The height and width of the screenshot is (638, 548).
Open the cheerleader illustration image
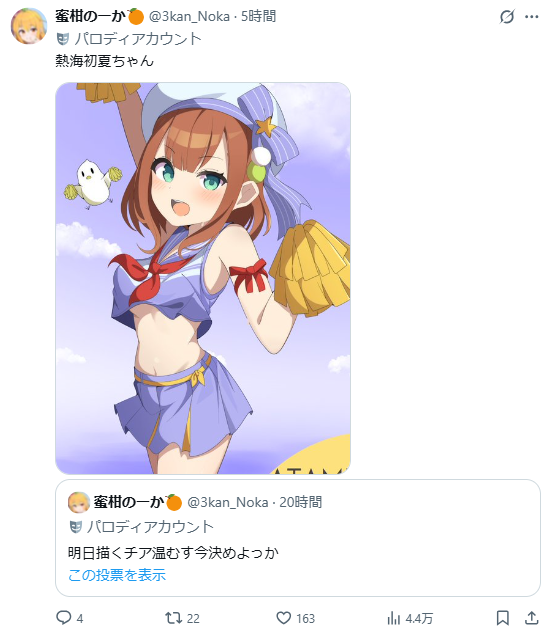pos(203,278)
